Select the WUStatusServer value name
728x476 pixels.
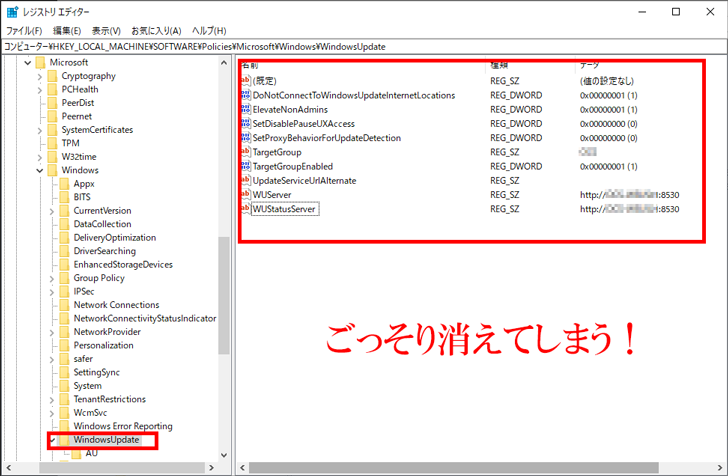(x=285, y=209)
